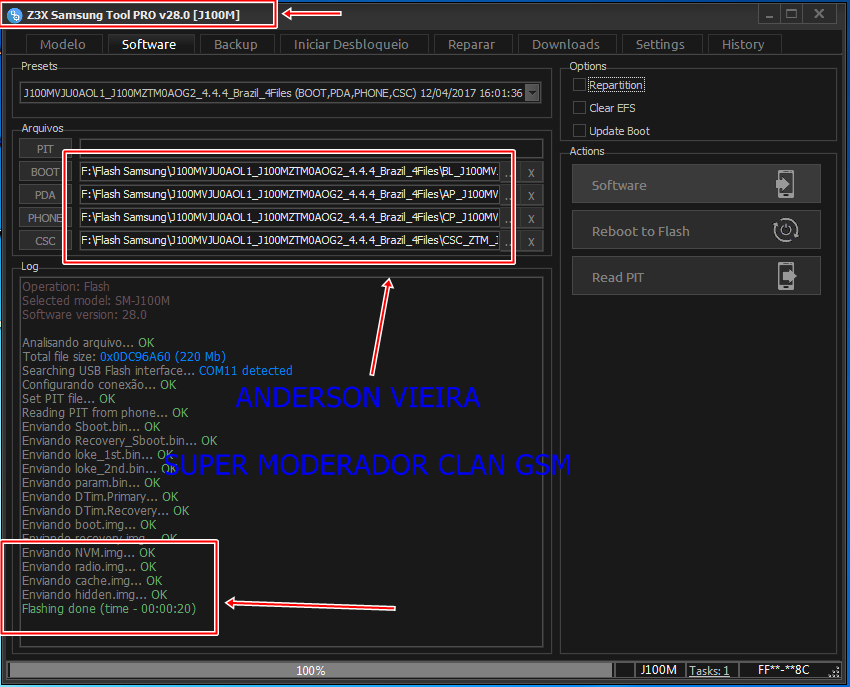
Task: Click 'Operation: Flash' log line
Action: pyautogui.click(x=66, y=286)
